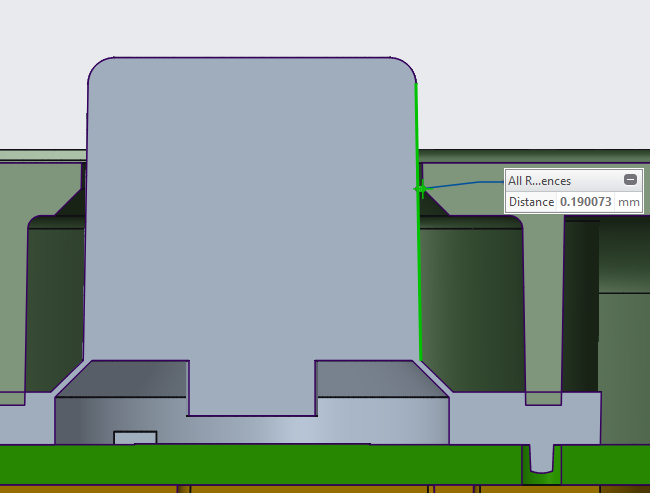
Task: Click the small rectangular notch at bottom left
Action: 136,437
